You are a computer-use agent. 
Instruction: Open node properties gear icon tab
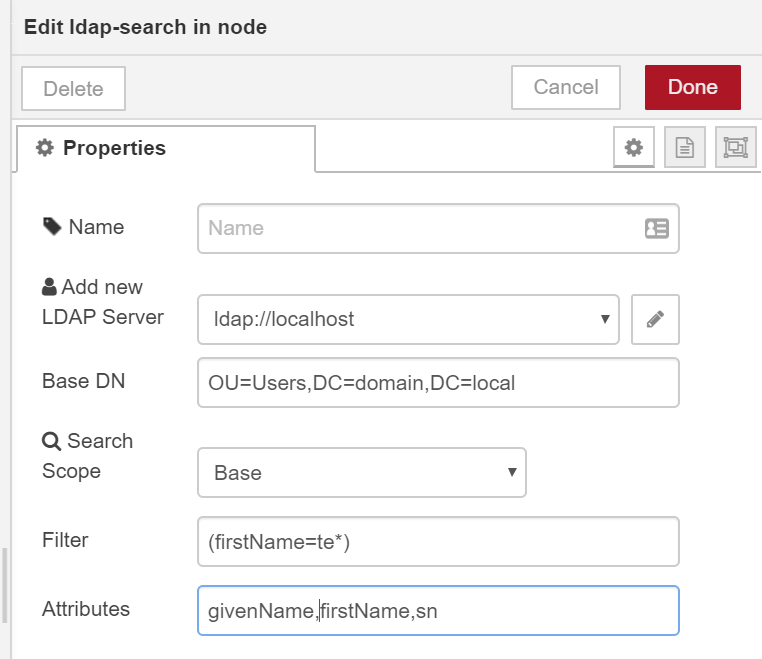tap(634, 147)
